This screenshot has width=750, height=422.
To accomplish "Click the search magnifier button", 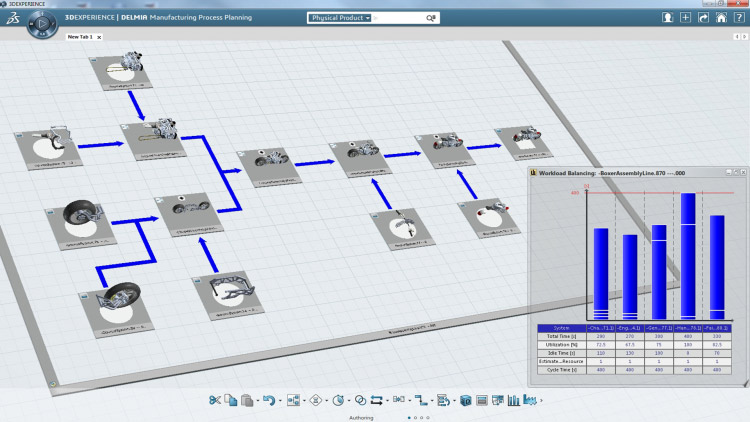I will [431, 18].
